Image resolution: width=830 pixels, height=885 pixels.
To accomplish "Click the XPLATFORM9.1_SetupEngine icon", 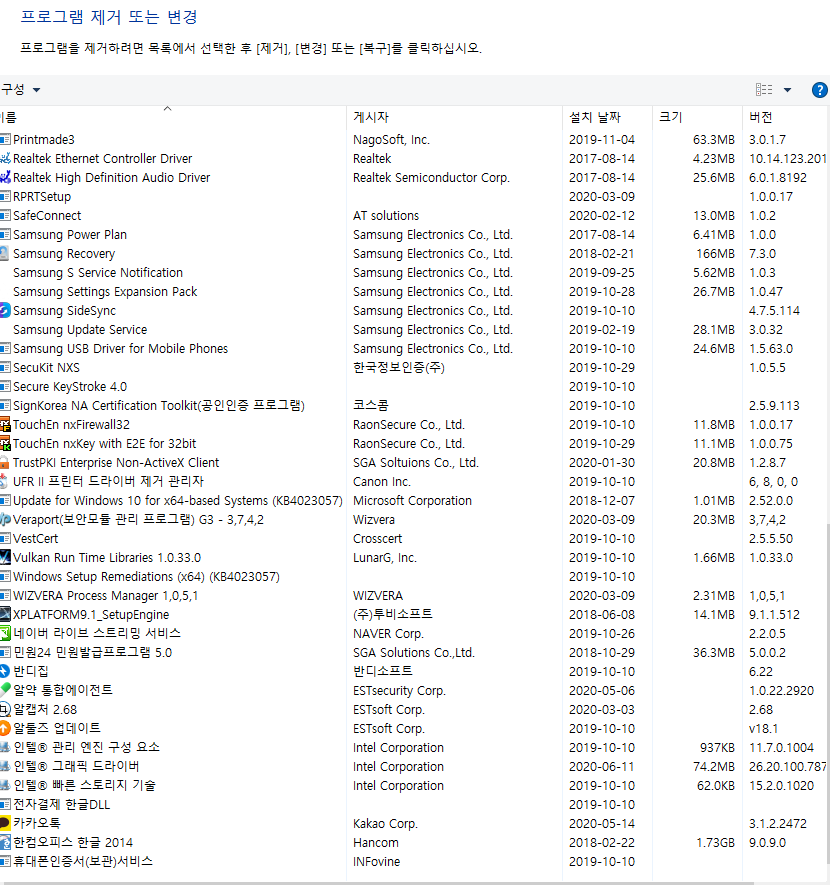I will (x=5, y=615).
